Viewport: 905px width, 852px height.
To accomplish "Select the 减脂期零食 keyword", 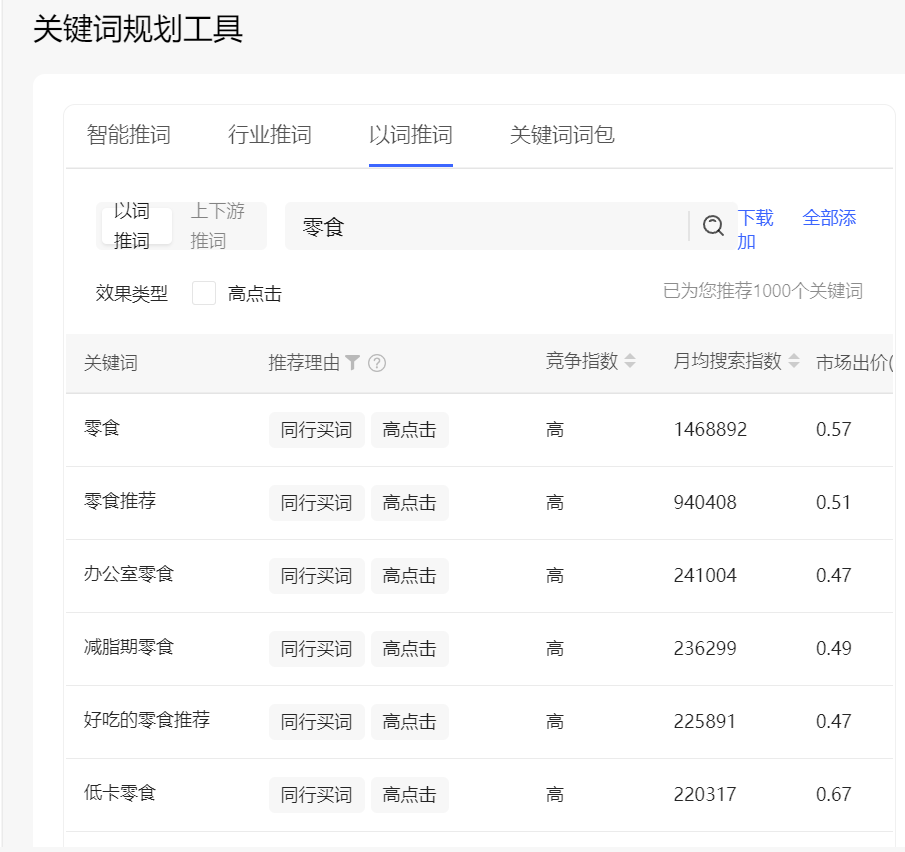I will [129, 647].
